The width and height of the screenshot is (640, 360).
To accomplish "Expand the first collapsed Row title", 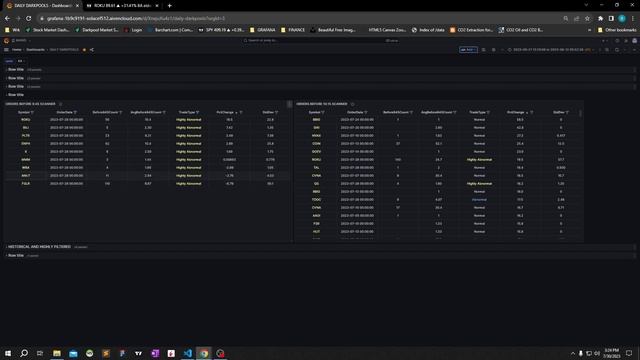I will tap(16, 70).
